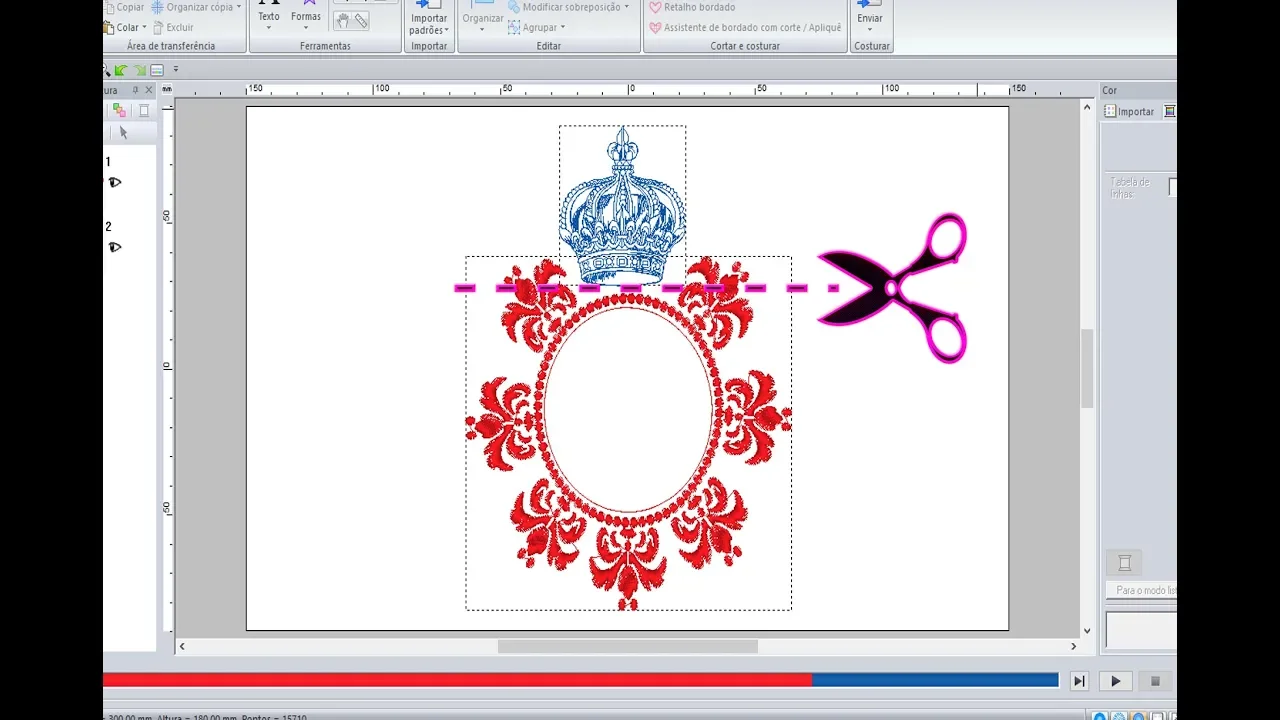
Task: Click the Copiar button
Action: pos(125,7)
